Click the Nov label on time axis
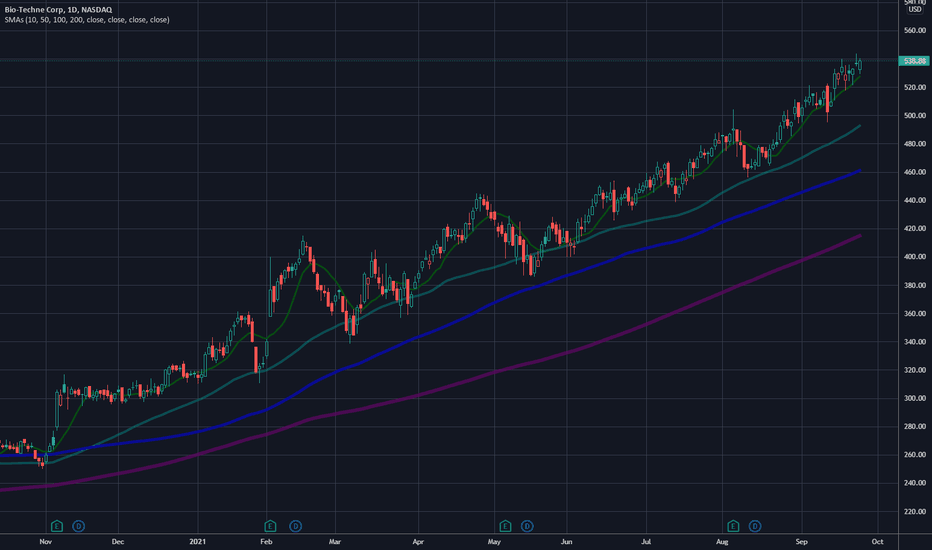This screenshot has width=932, height=550. point(46,542)
